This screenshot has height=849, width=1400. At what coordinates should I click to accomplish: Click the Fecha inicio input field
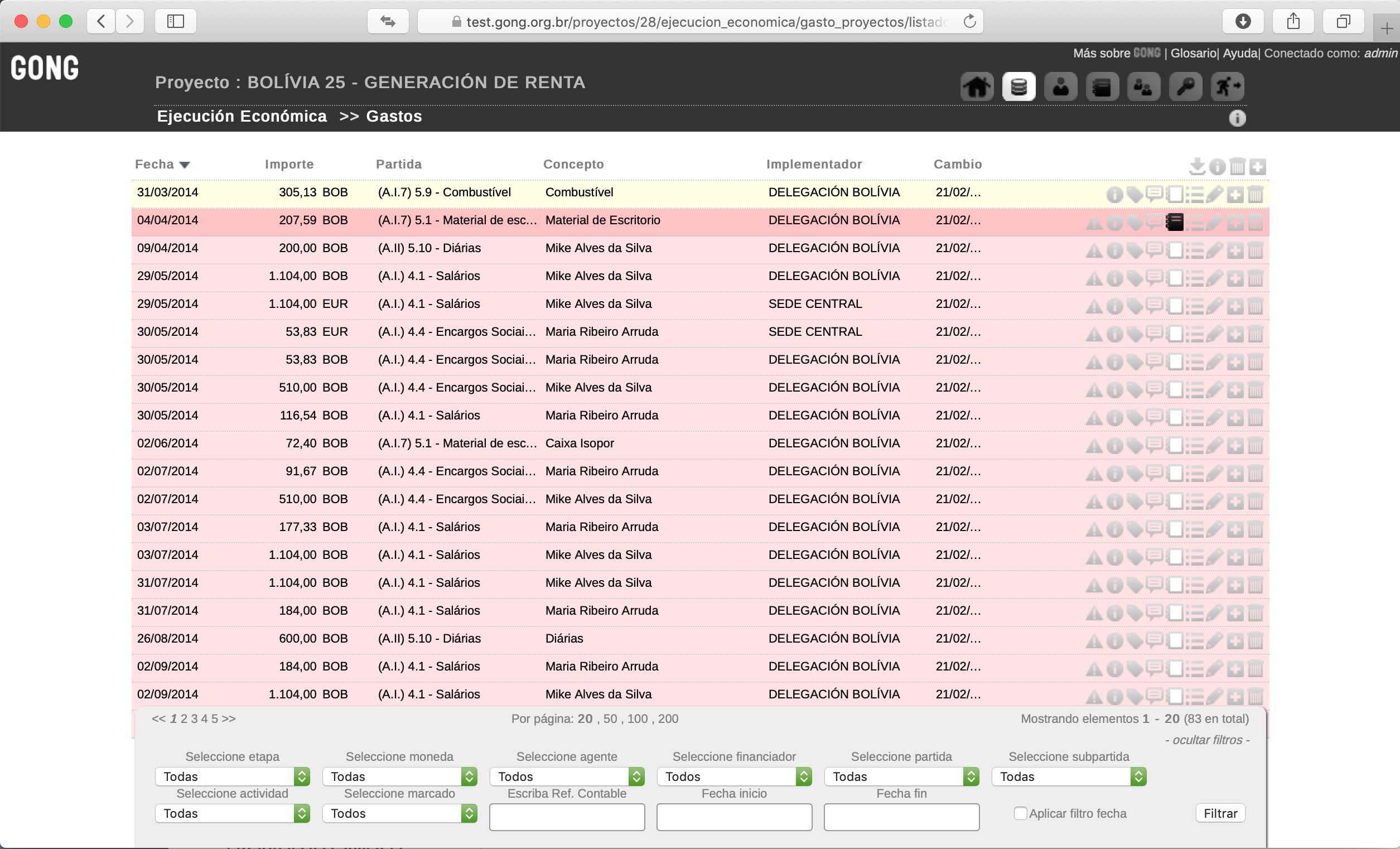tap(734, 817)
